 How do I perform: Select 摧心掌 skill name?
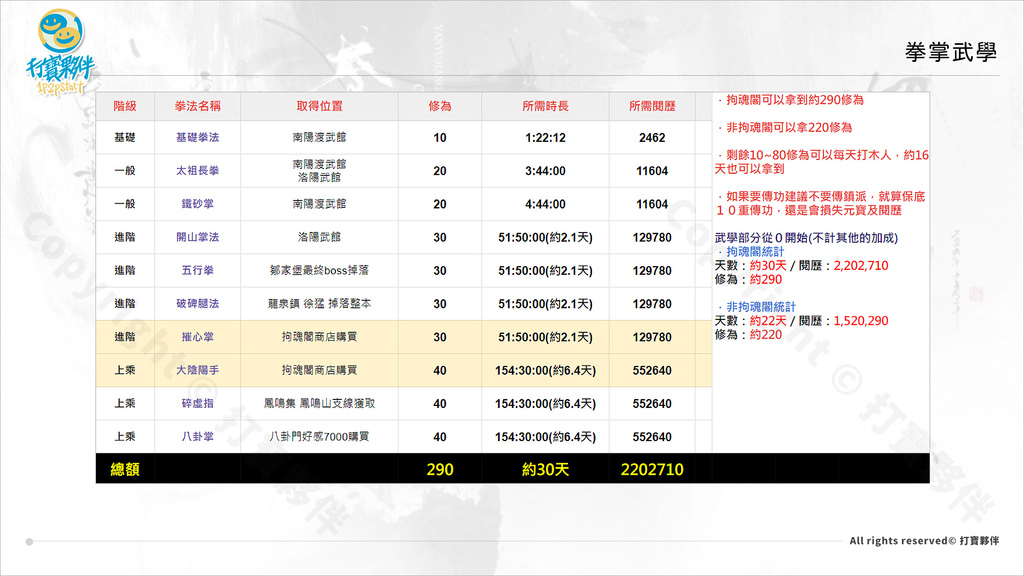coord(197,337)
